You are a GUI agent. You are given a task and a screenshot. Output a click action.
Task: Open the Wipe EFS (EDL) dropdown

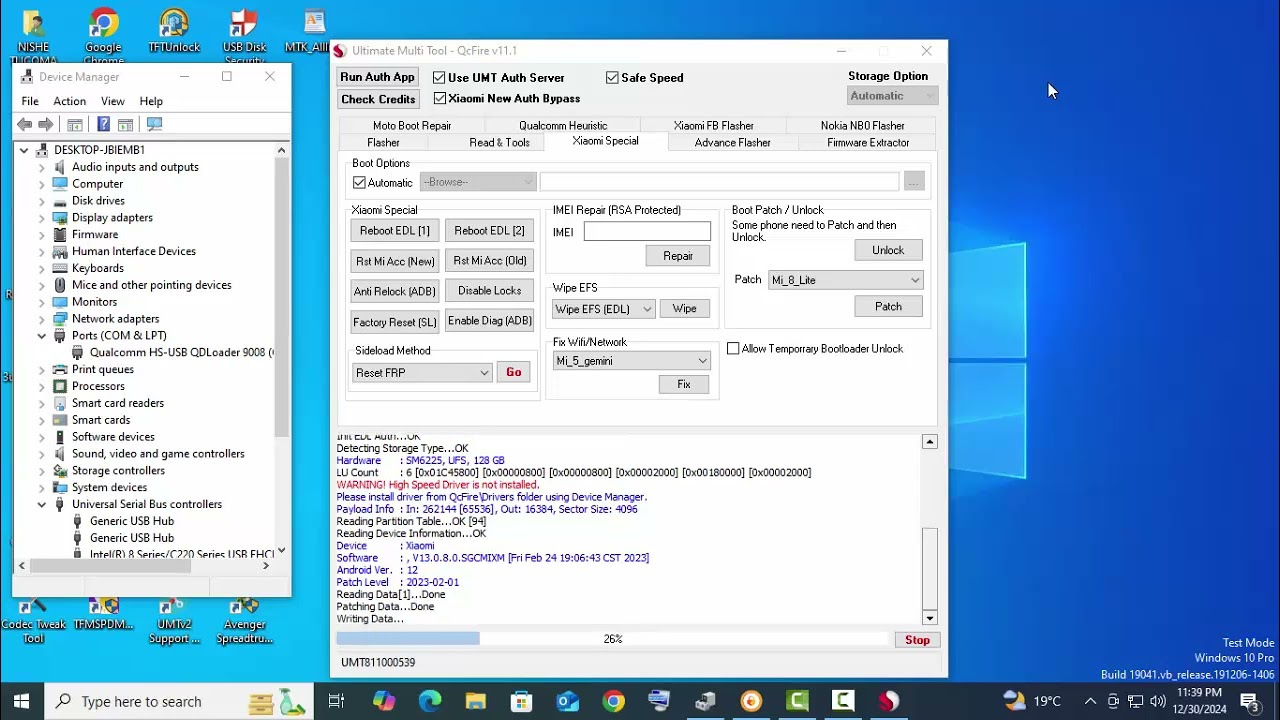604,309
